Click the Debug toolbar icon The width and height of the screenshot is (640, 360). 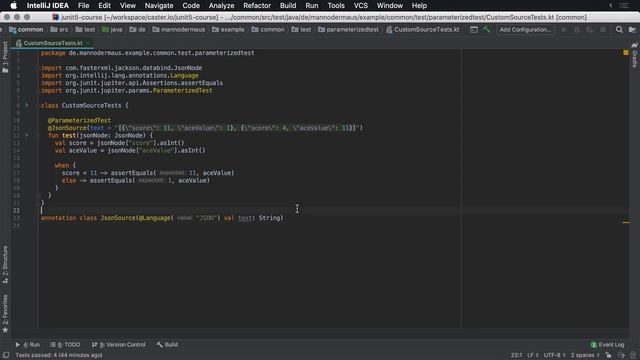coord(577,29)
